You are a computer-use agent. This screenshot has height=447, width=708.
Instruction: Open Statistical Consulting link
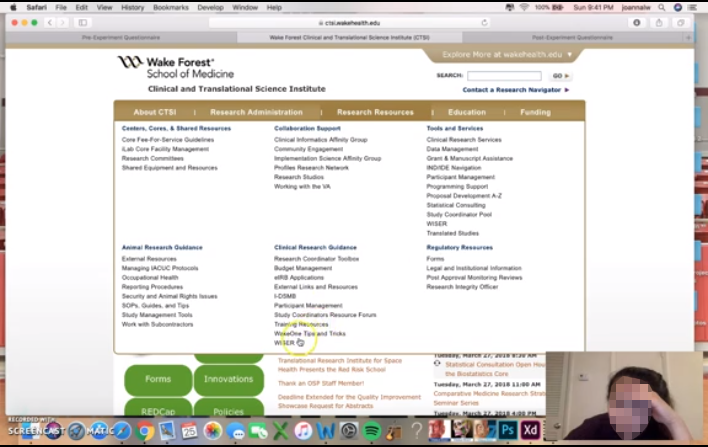pos(456,205)
